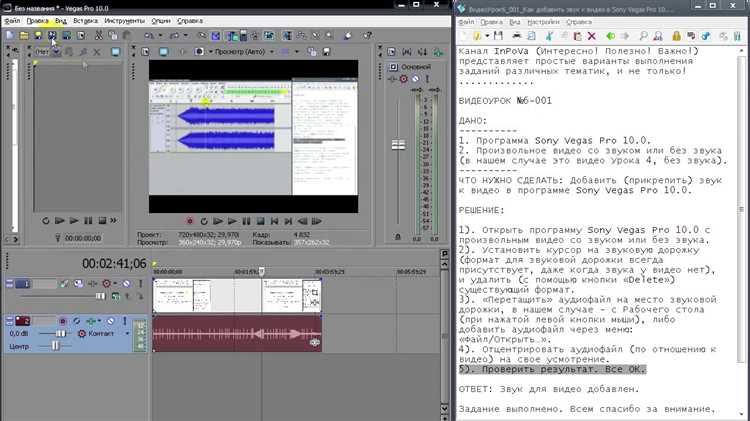This screenshot has height=421, width=750.
Task: Click the padlock icon in text editor toolbar
Action: click(x=676, y=36)
